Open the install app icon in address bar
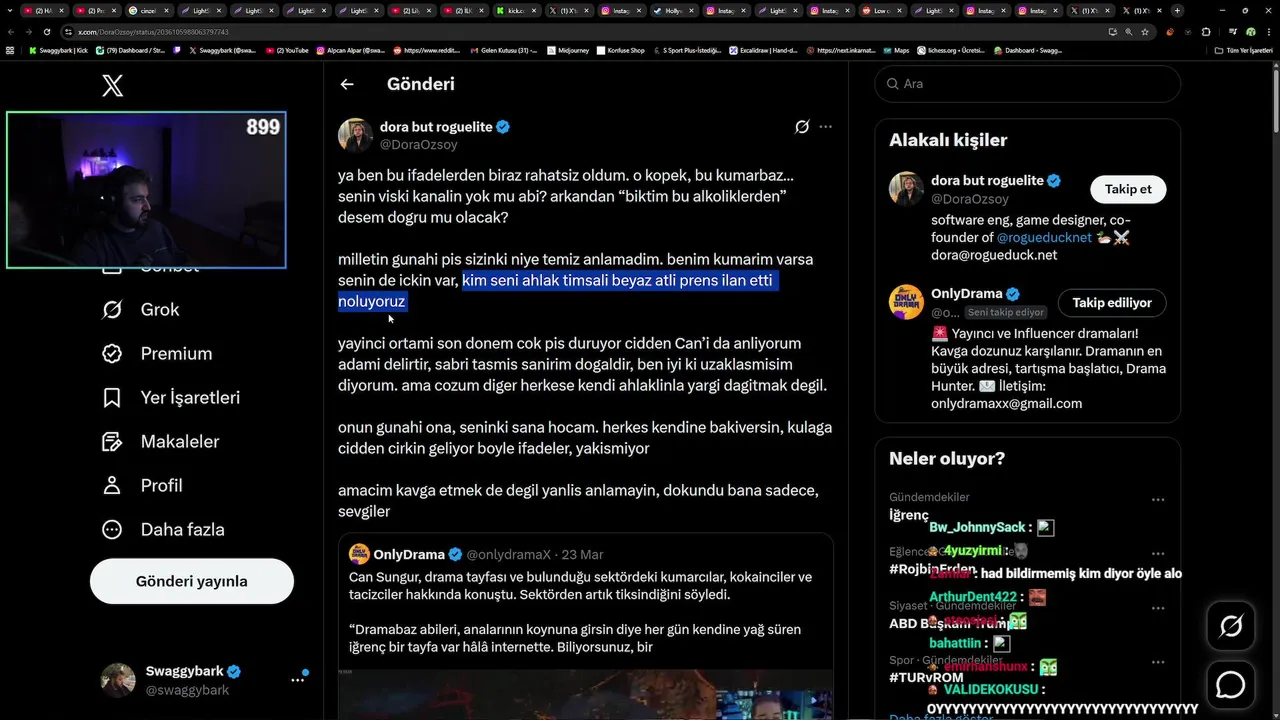 [1113, 32]
